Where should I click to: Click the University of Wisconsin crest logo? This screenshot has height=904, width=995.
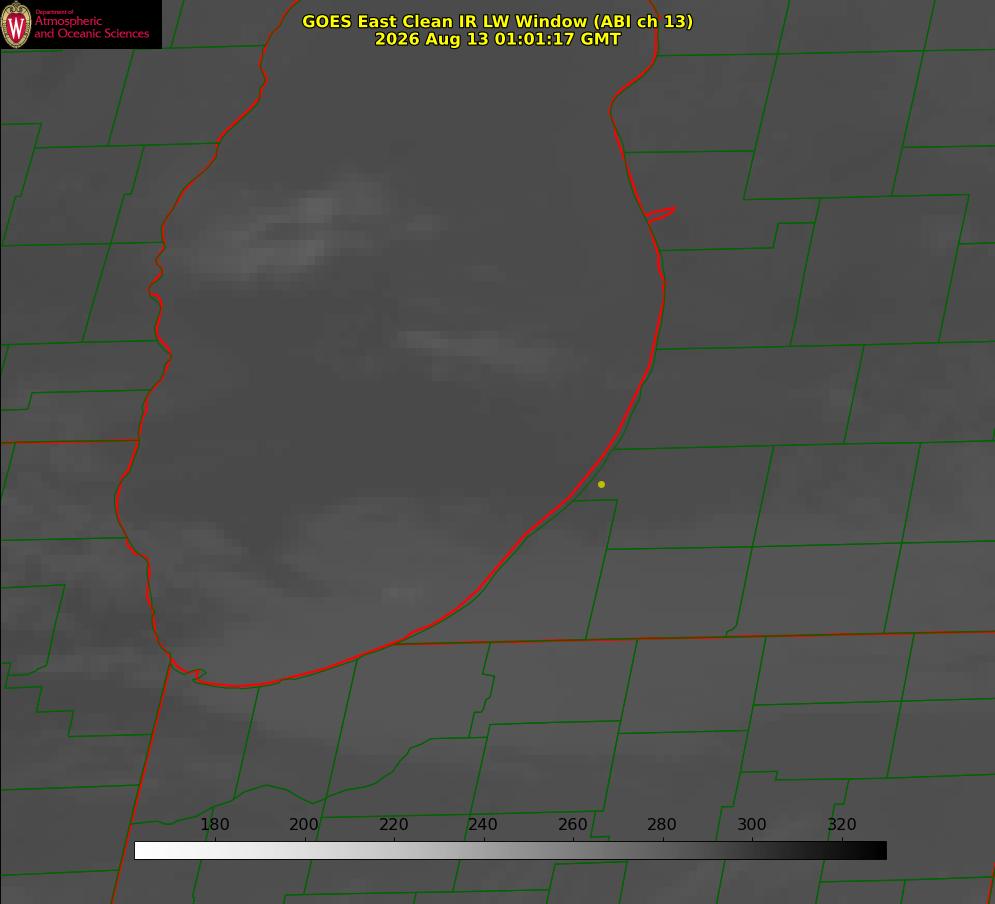(x=16, y=24)
